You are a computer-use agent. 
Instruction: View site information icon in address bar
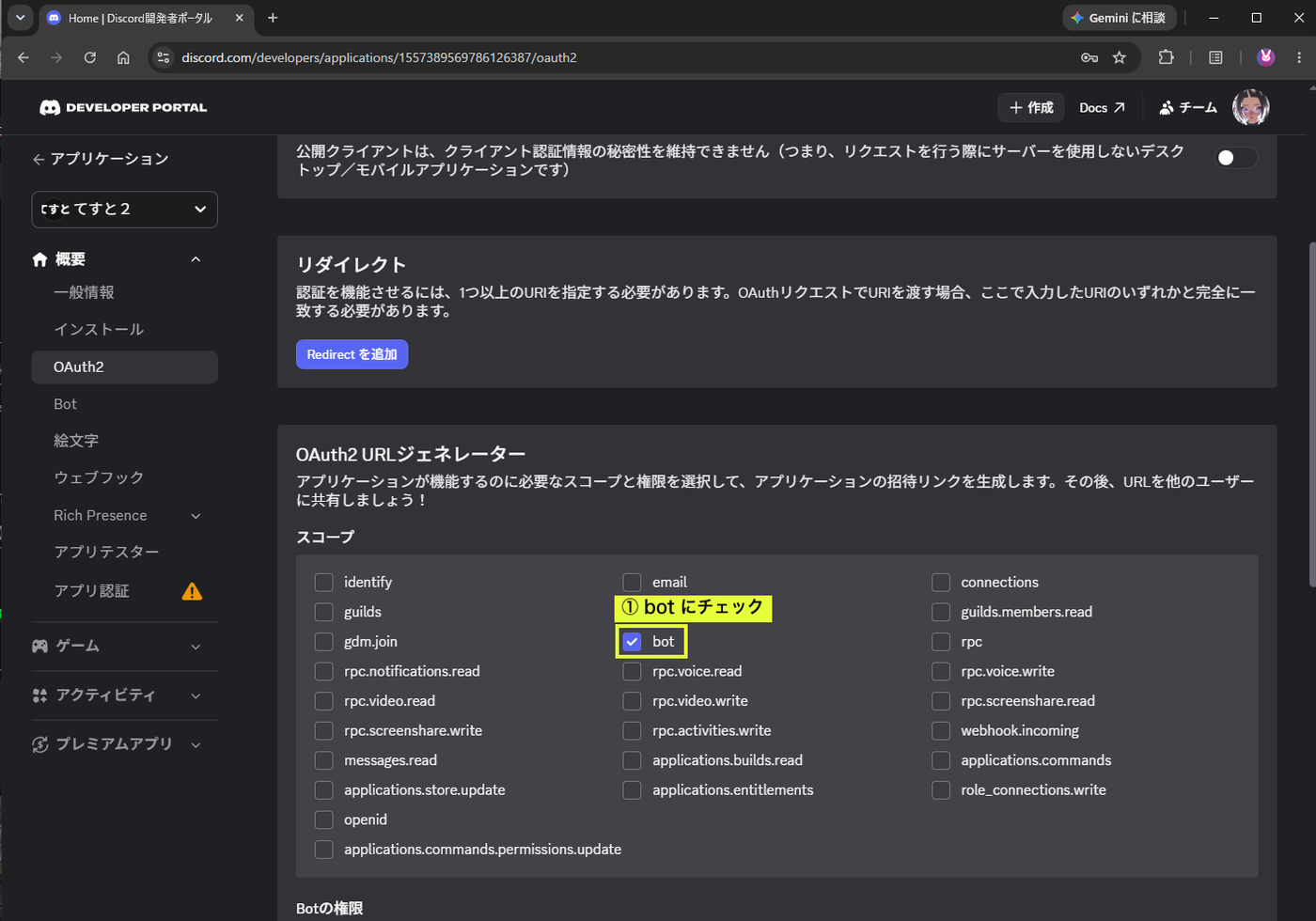[x=164, y=57]
